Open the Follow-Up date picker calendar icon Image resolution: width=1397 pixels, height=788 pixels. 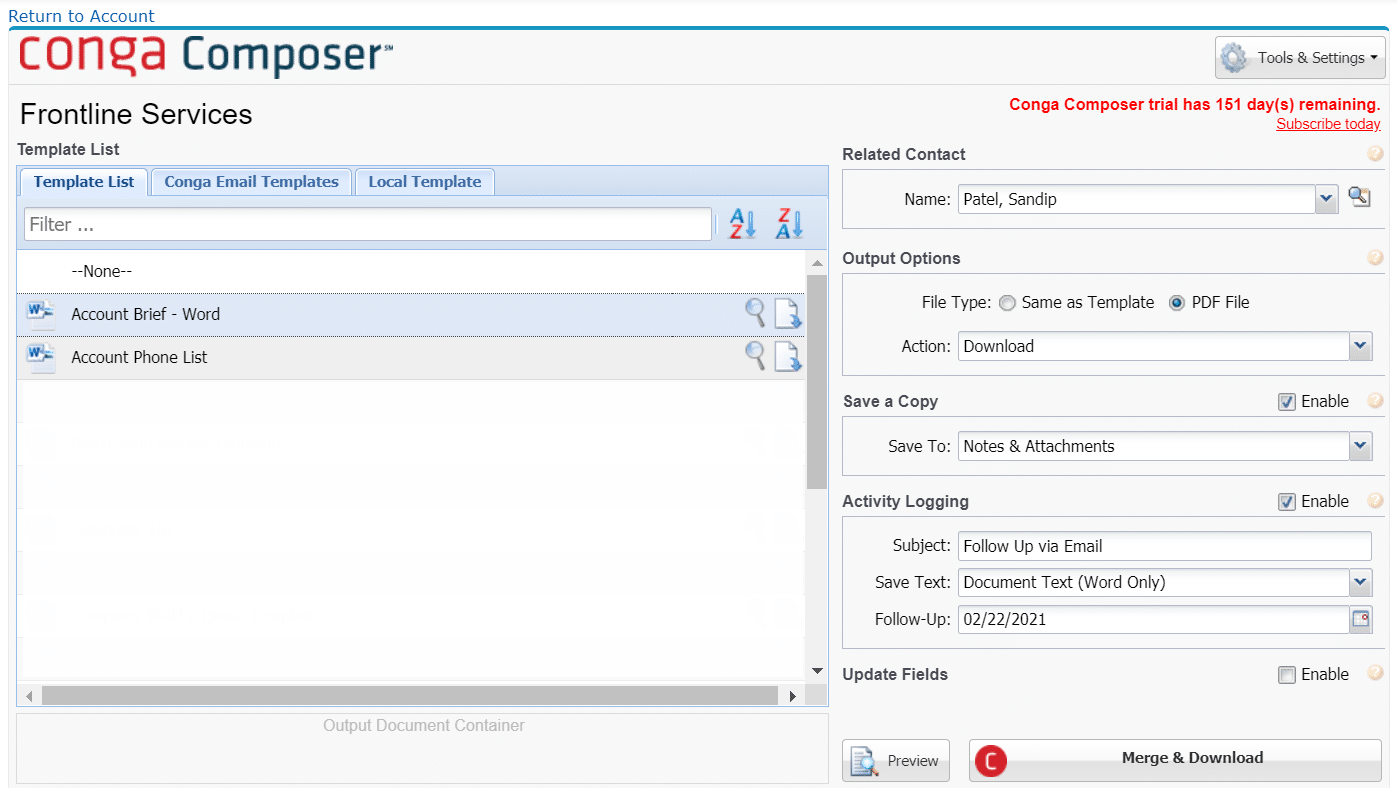click(1360, 619)
